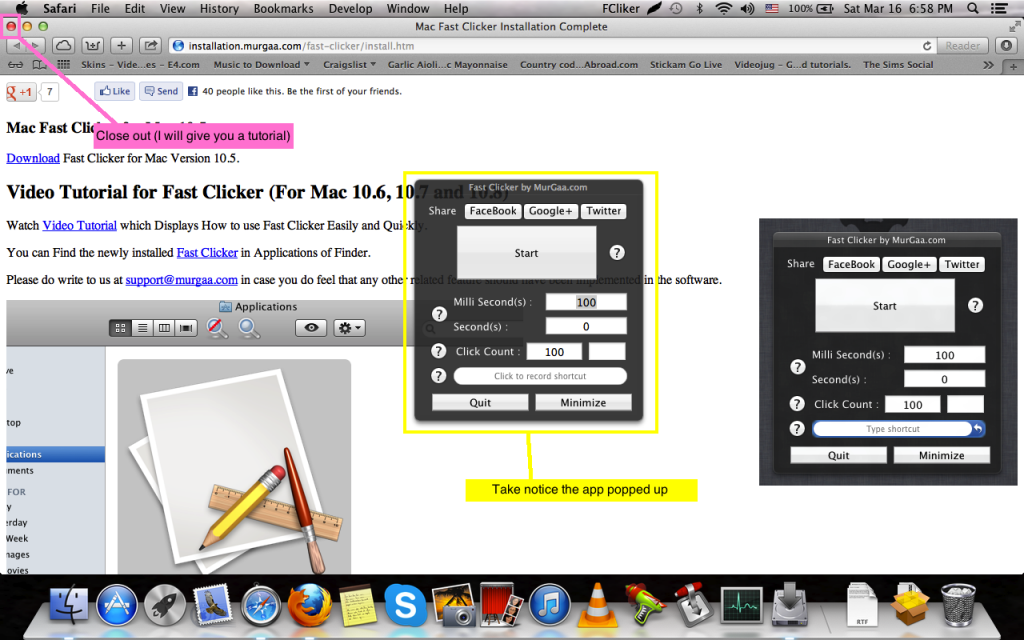Go forward with Safari's forward arrow
Image resolution: width=1024 pixels, height=640 pixels.
point(35,46)
